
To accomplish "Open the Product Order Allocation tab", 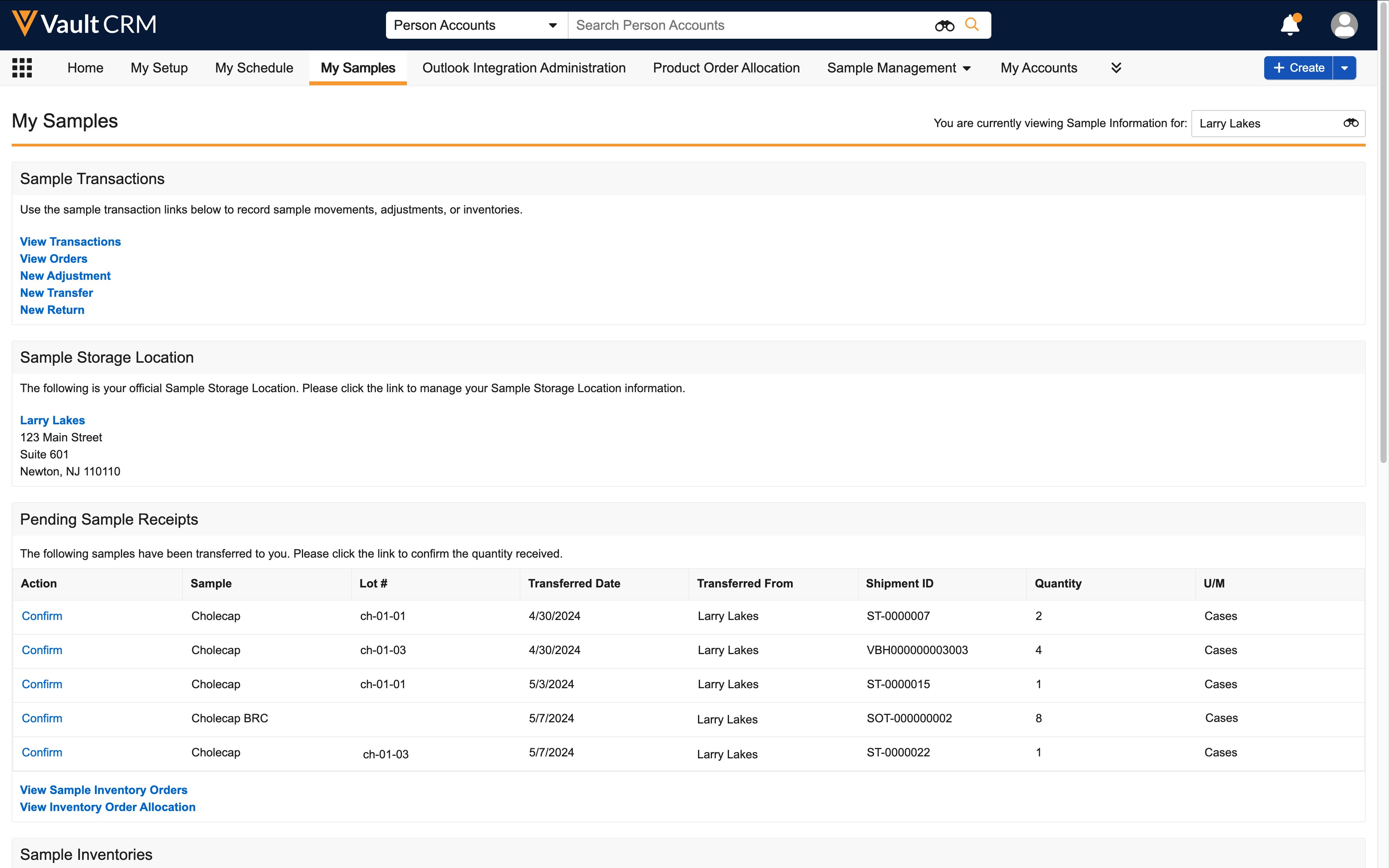I will tap(726, 68).
